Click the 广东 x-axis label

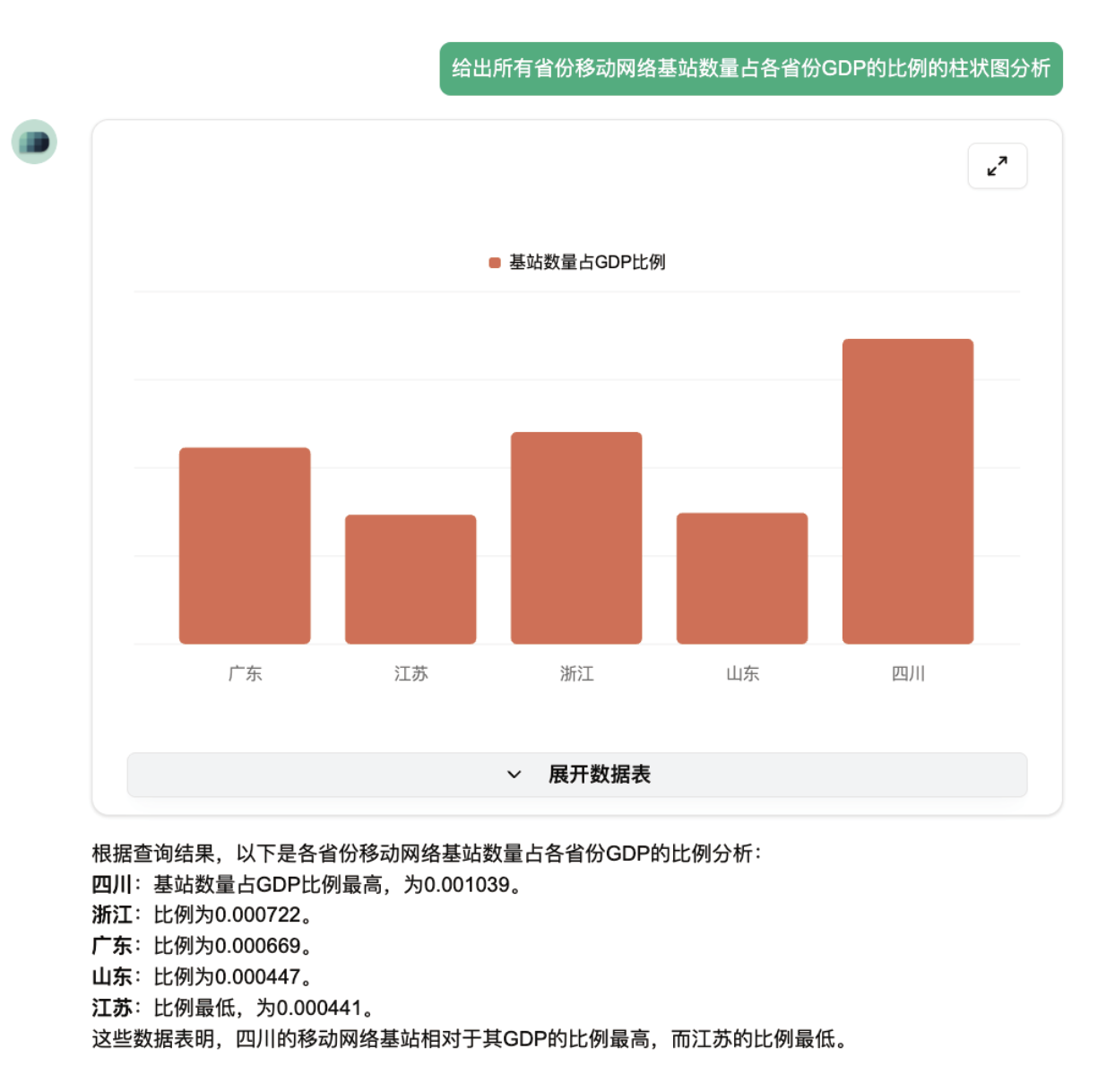click(245, 673)
